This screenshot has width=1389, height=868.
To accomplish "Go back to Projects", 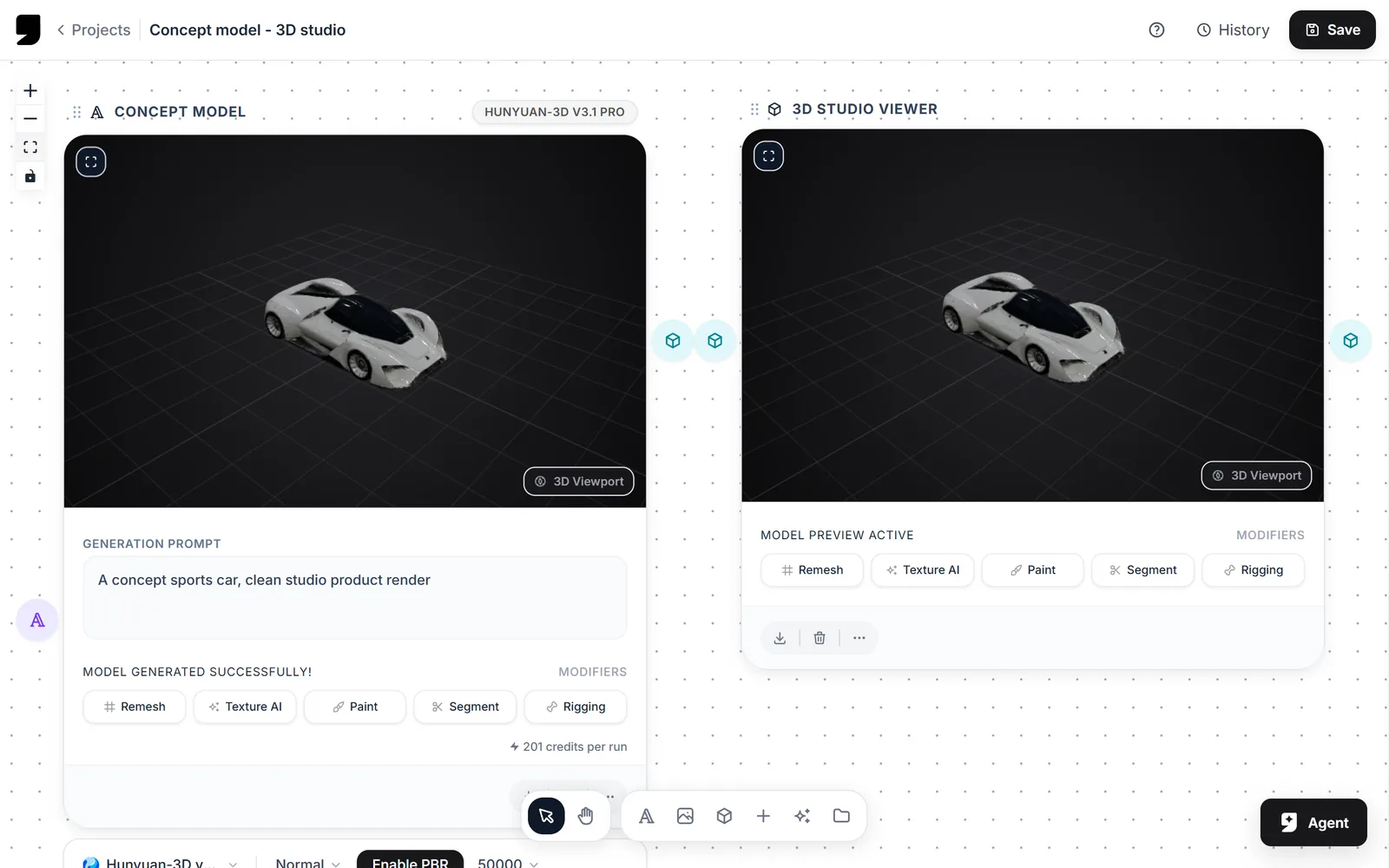I will pyautogui.click(x=94, y=30).
